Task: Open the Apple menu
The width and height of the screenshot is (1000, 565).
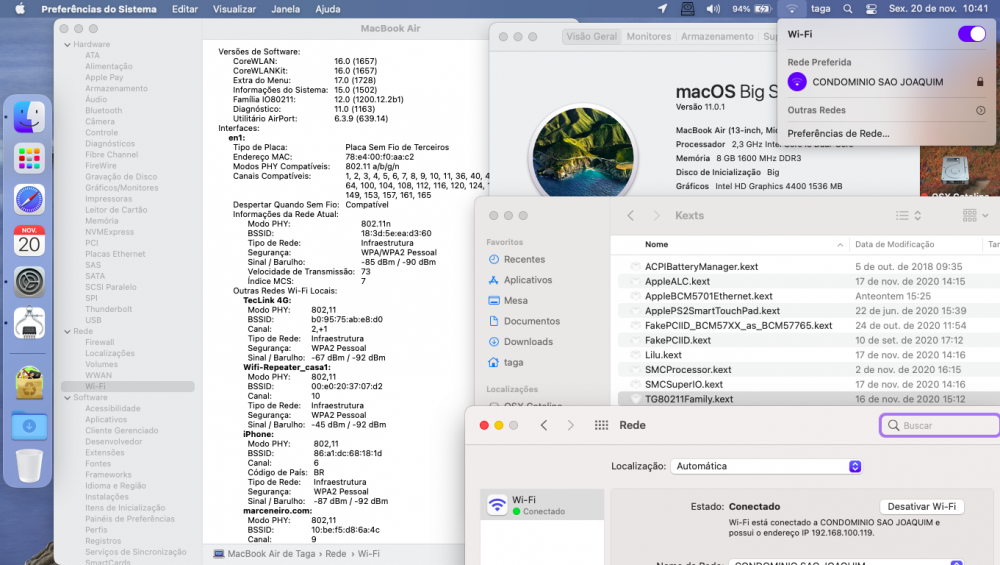Action: point(20,9)
